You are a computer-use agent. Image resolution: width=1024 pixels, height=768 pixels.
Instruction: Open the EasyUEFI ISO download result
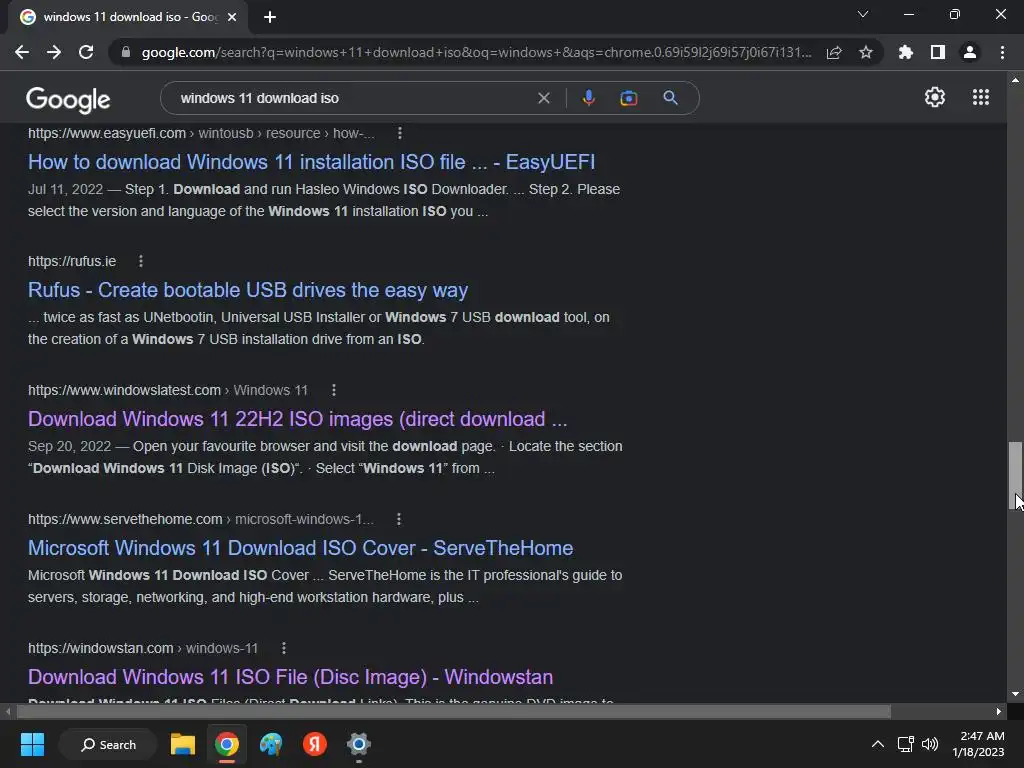[312, 162]
